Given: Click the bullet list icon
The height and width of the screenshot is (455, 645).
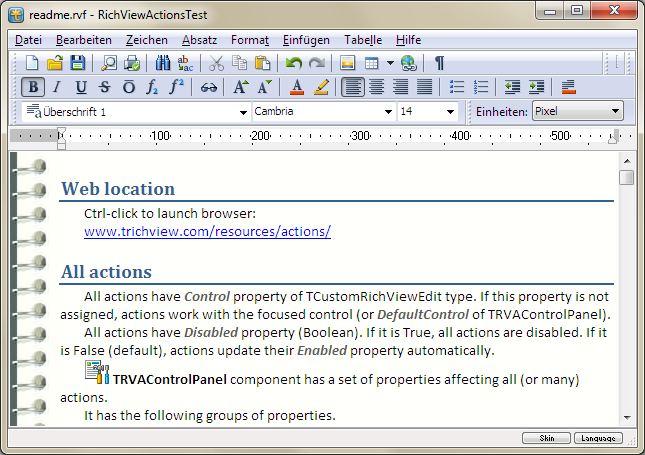Looking at the screenshot, I should (x=457, y=87).
